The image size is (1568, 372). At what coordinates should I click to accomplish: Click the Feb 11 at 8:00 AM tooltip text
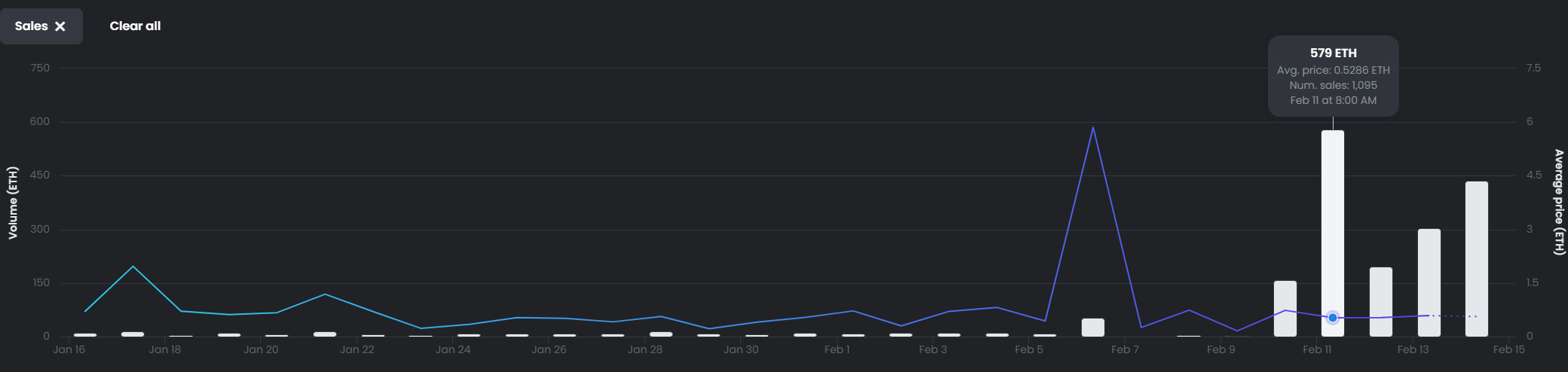pyautogui.click(x=1333, y=100)
